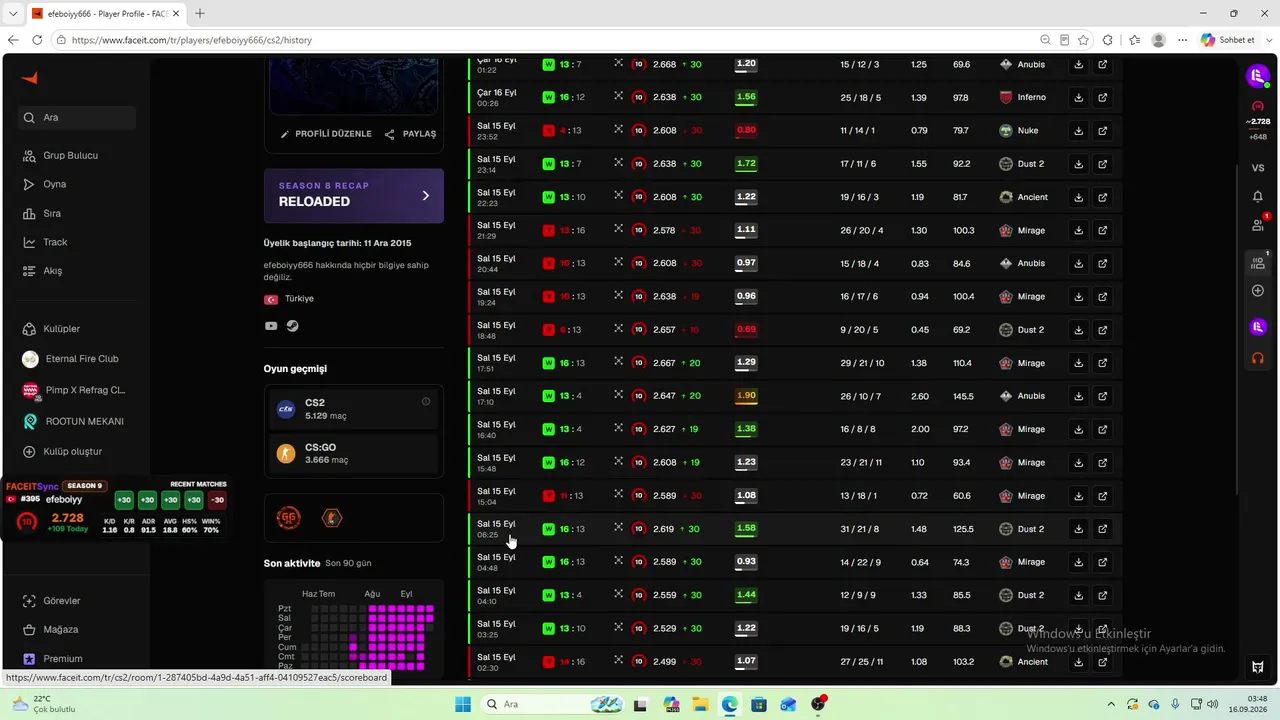The image size is (1280, 720).
Task: Open the browser tab list dropdown
Action: (13, 13)
